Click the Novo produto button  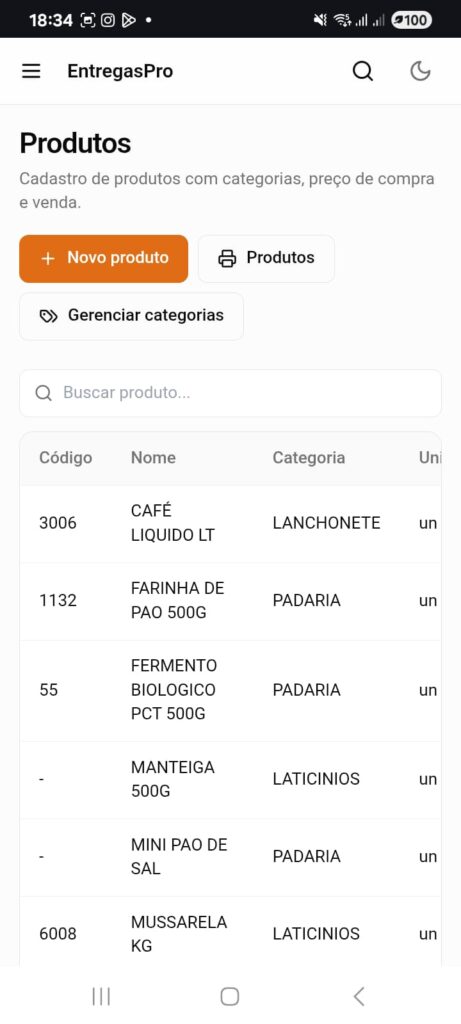click(x=104, y=259)
